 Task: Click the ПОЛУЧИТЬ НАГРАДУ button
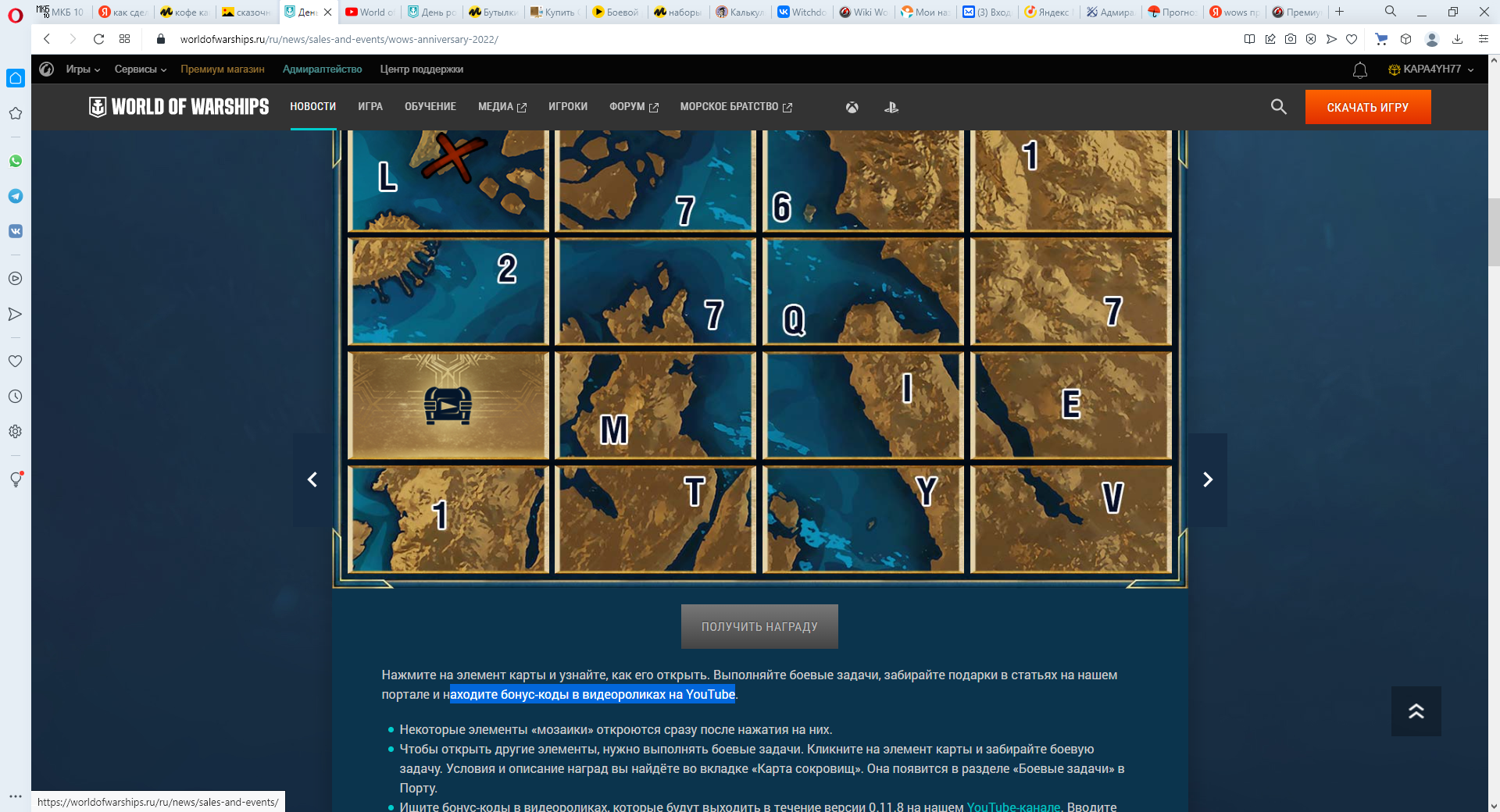tap(759, 626)
